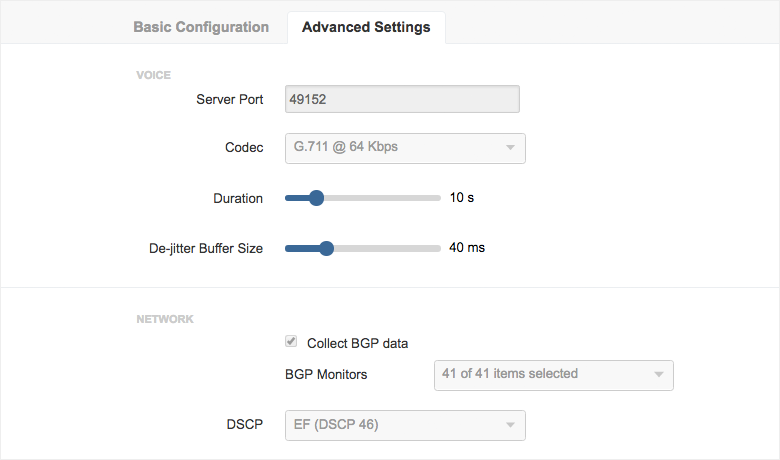Click the NETWORK section heading
This screenshot has height=460, width=780.
point(164,319)
